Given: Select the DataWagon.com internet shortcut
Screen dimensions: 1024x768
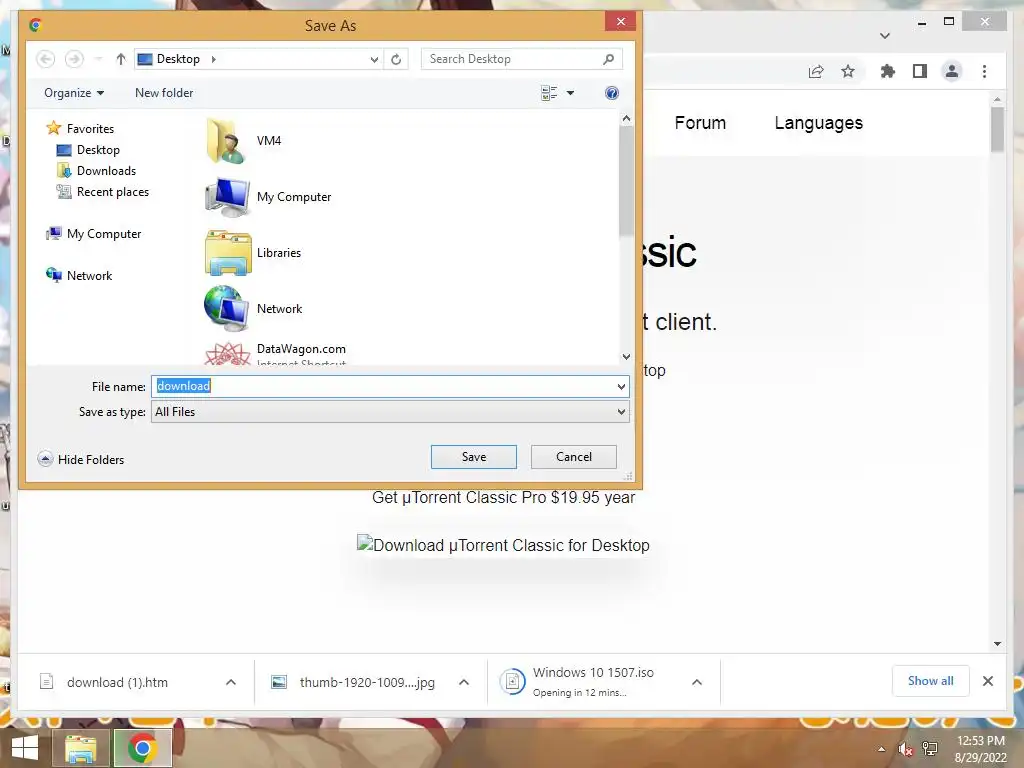Looking at the screenshot, I should tap(276, 353).
